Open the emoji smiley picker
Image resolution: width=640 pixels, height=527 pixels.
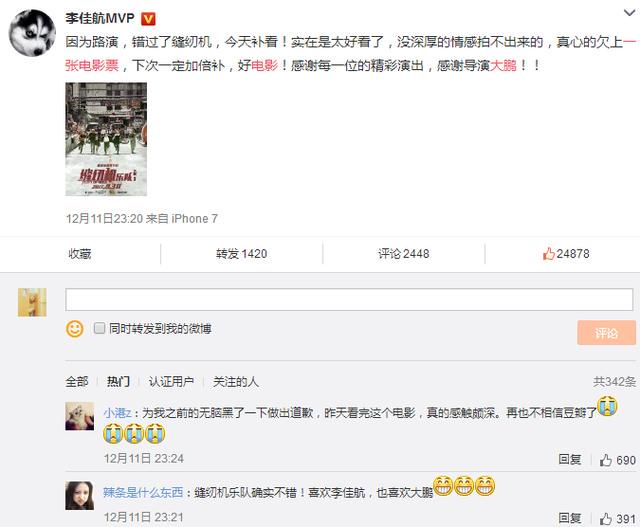click(75, 329)
